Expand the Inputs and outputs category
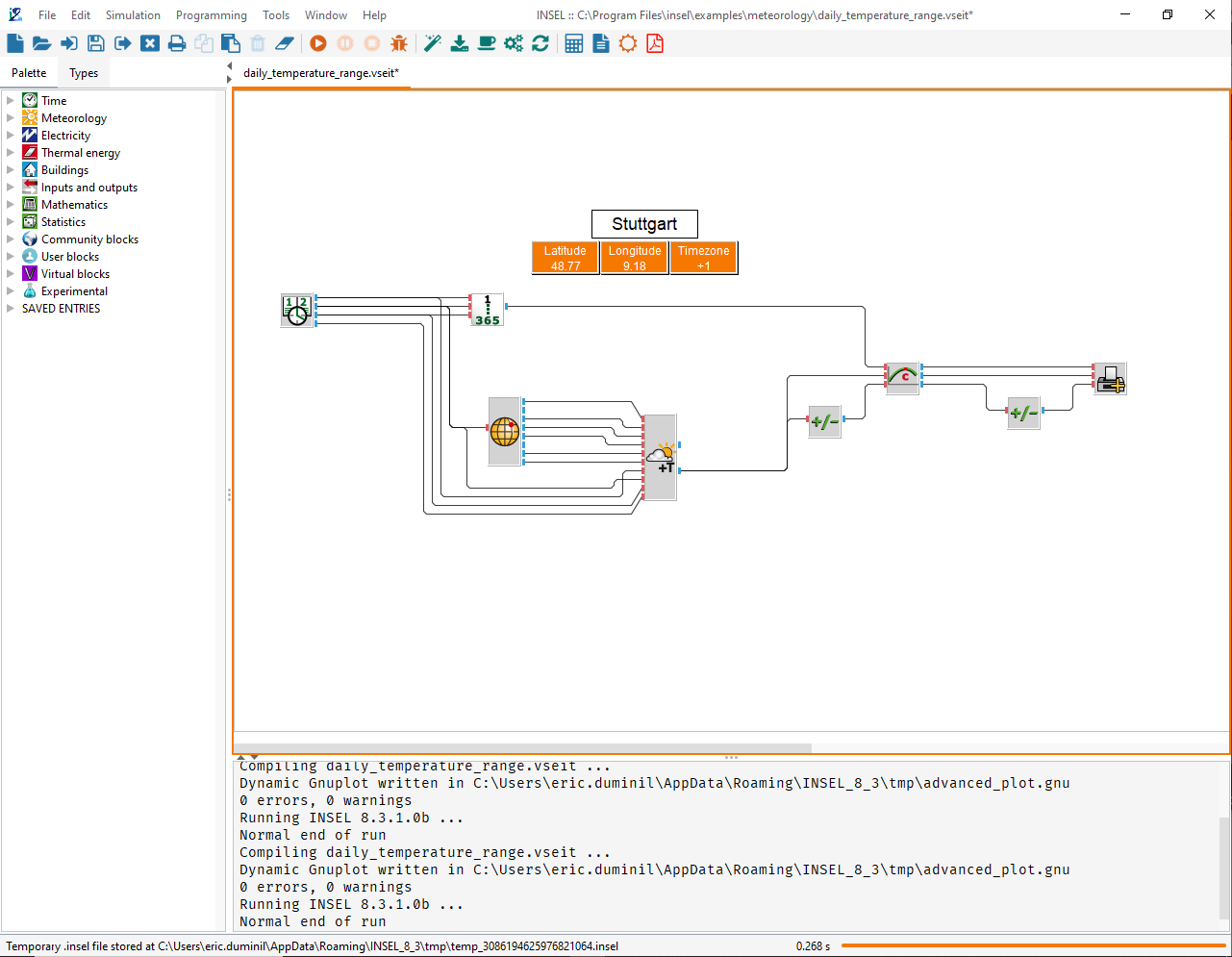The width and height of the screenshot is (1232, 957). 11,187
